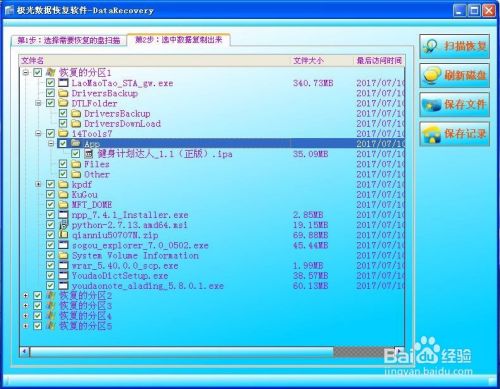Click the scrollbar right arrow
The height and width of the screenshot is (389, 500).
(399, 352)
